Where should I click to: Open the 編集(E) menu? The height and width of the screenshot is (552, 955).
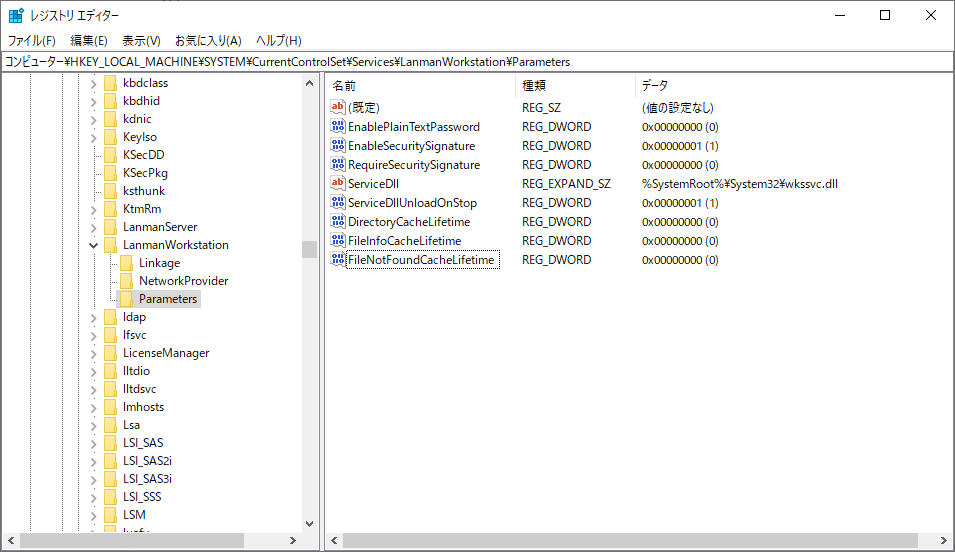[x=89, y=41]
